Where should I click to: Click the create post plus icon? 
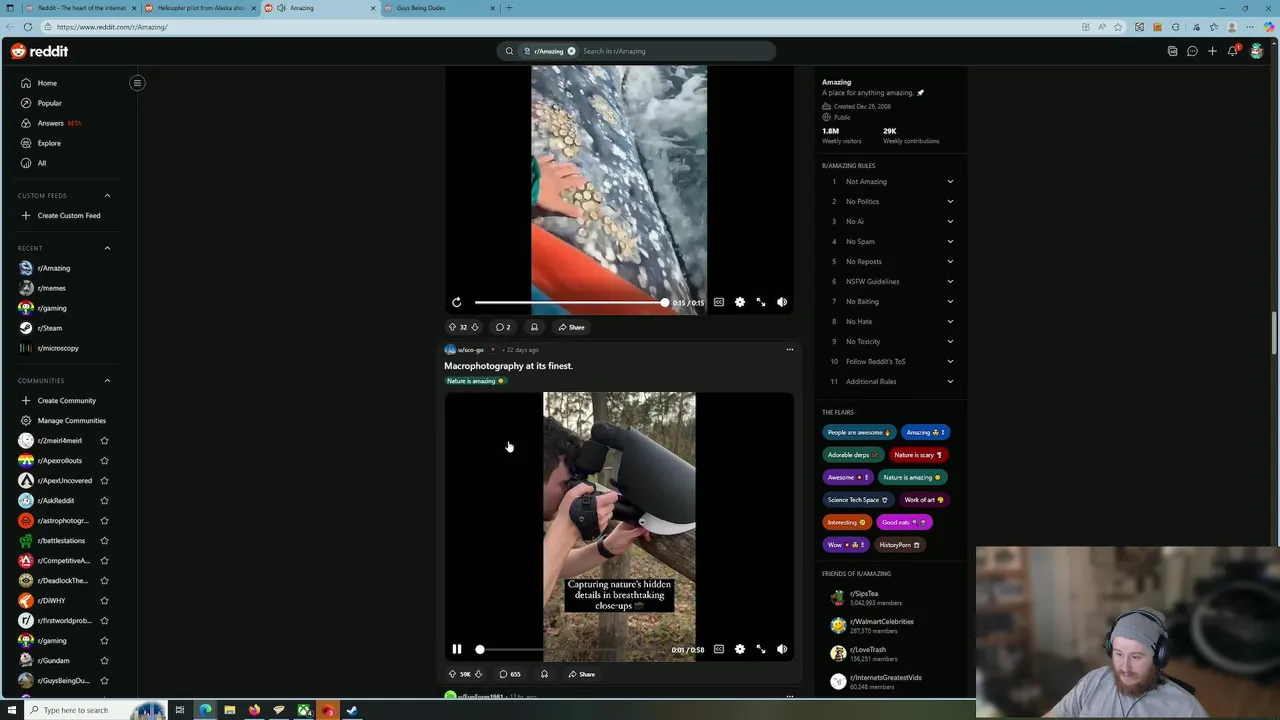pos(1212,51)
